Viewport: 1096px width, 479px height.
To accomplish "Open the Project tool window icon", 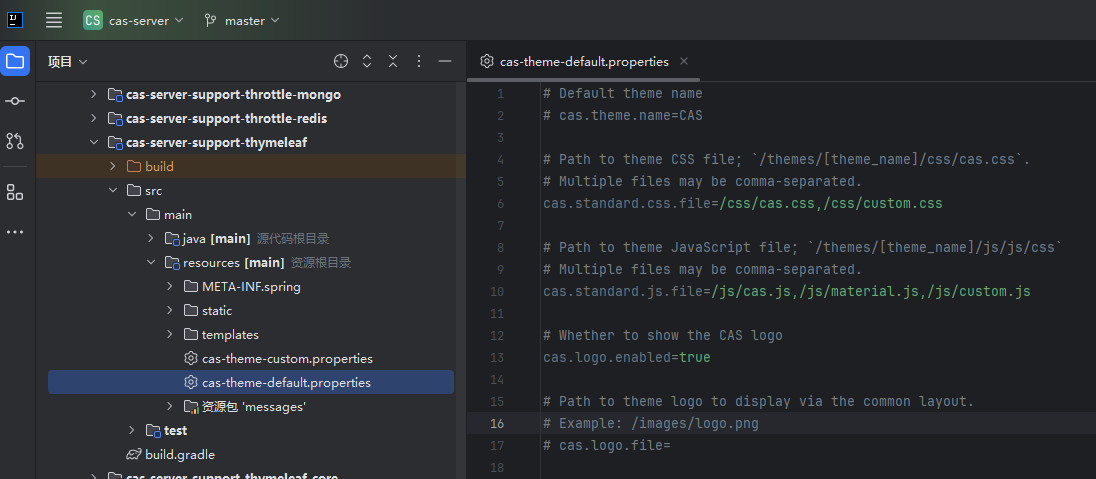I will tap(15, 61).
